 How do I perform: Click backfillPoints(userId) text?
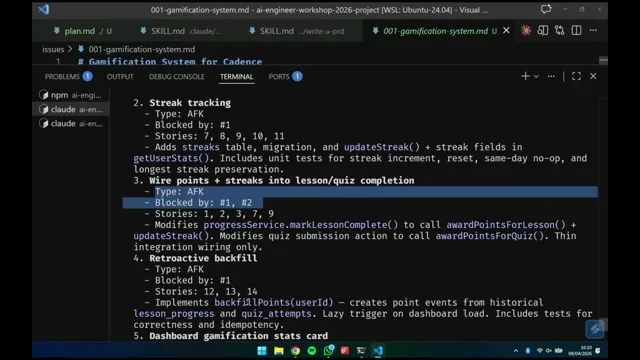(273, 302)
